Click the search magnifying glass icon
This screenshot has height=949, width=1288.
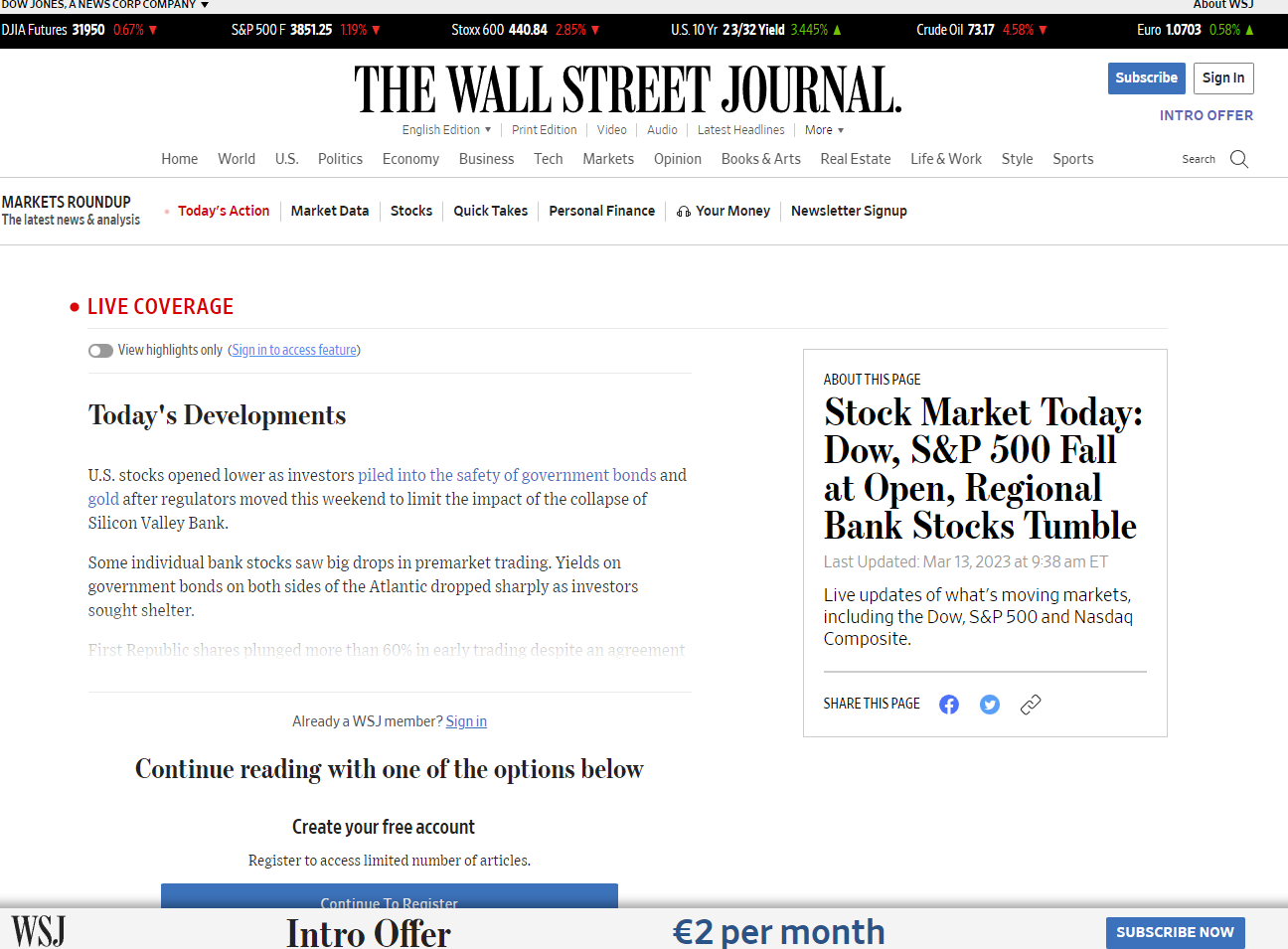(1239, 159)
